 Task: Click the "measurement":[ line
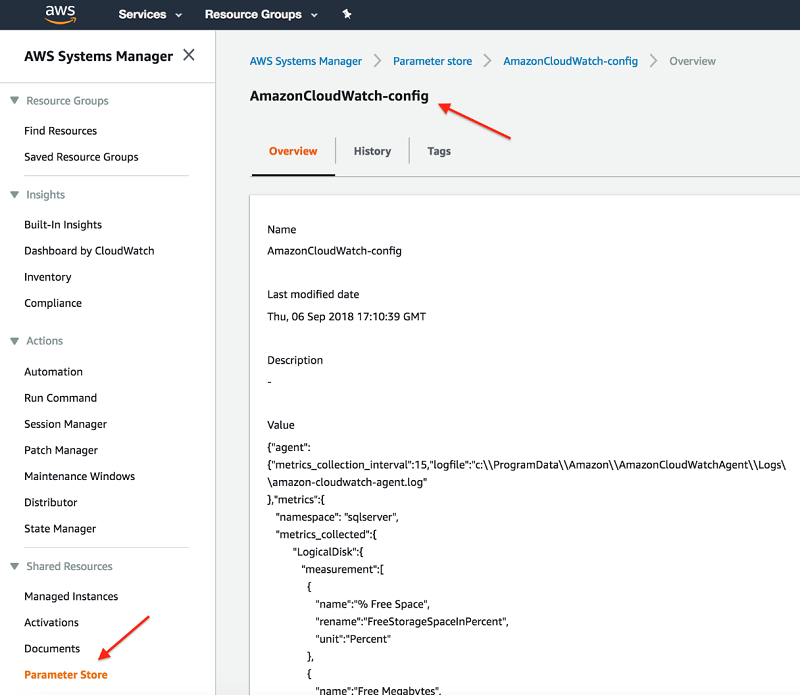(342, 569)
